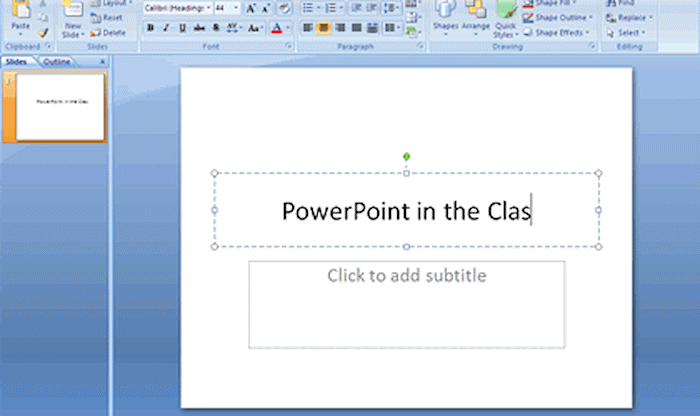The width and height of the screenshot is (700, 416).
Task: Open the Font dialog launcher
Action: coord(288,46)
